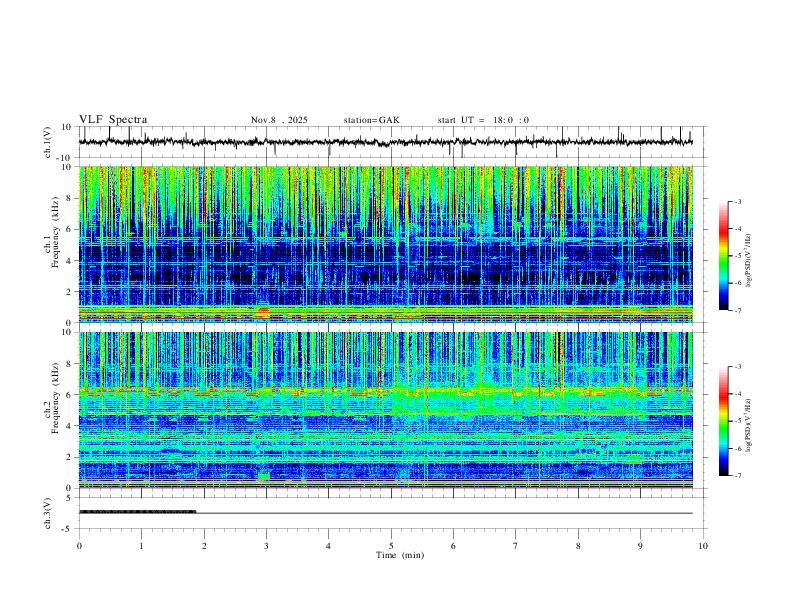Image resolution: width=792 pixels, height=612 pixels.
Task: Click the "start UT = 18: 0 : 0" text
Action: (x=483, y=120)
